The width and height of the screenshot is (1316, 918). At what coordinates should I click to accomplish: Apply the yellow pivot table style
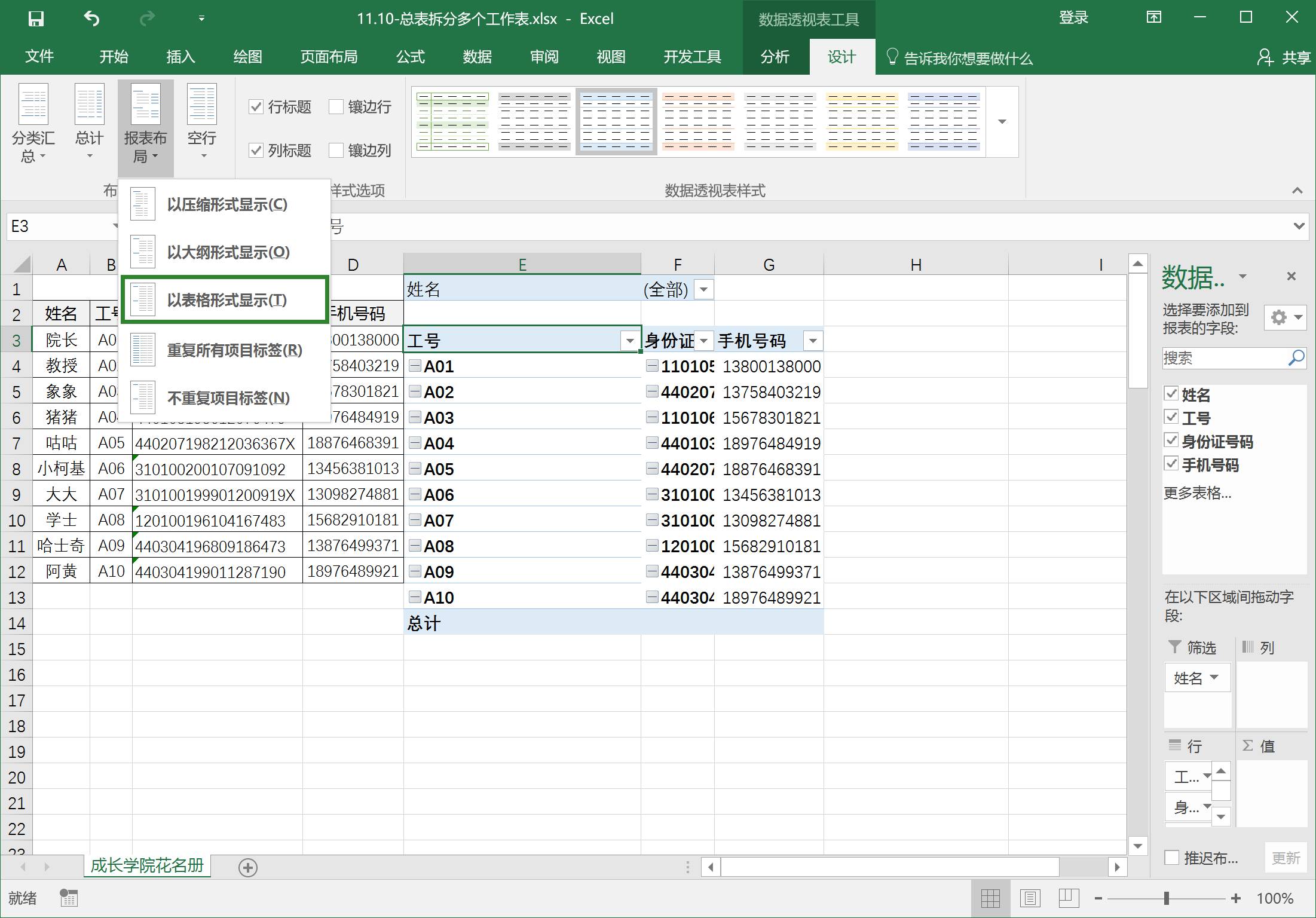click(861, 121)
